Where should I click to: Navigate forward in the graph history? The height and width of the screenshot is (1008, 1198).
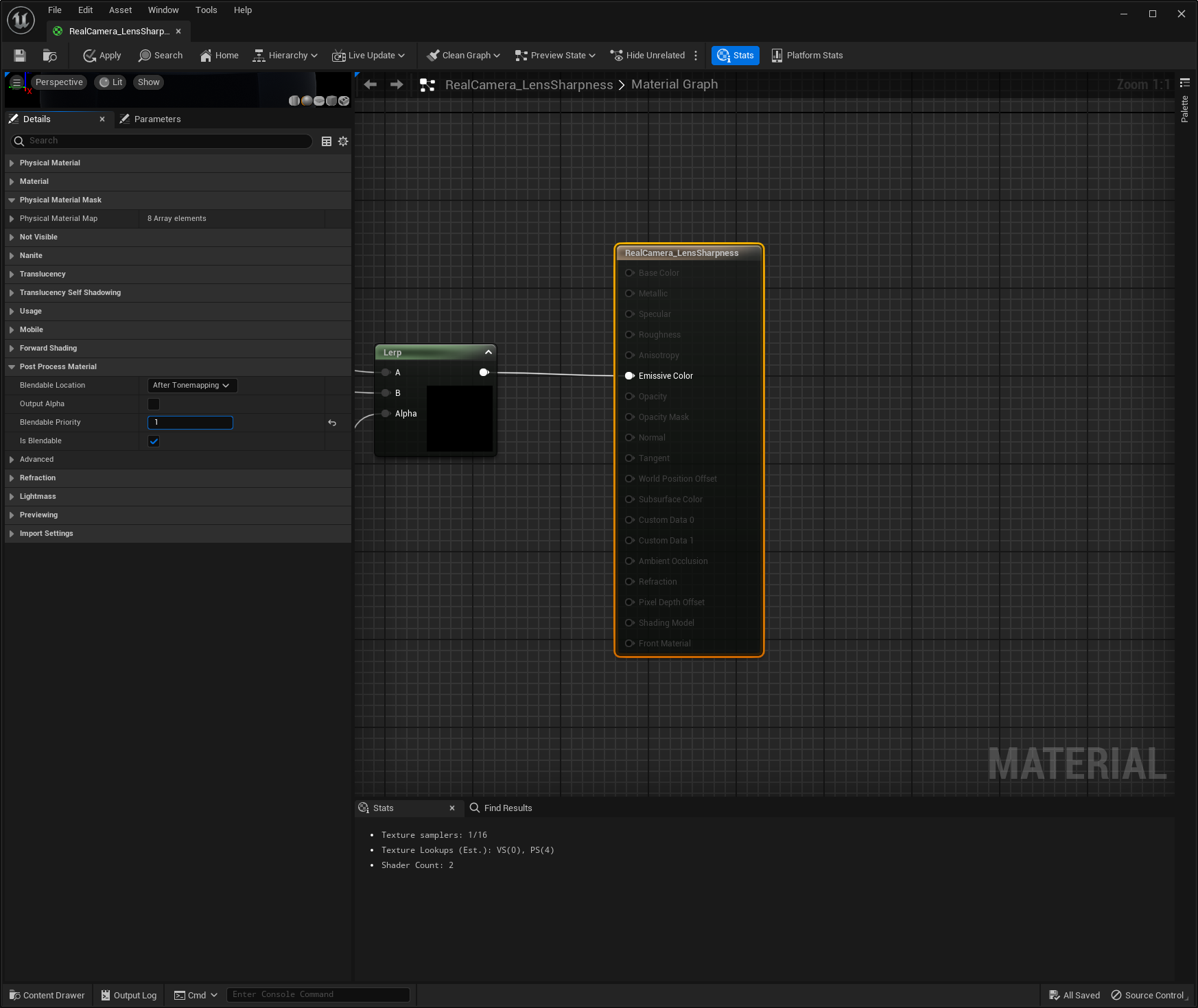pos(397,84)
